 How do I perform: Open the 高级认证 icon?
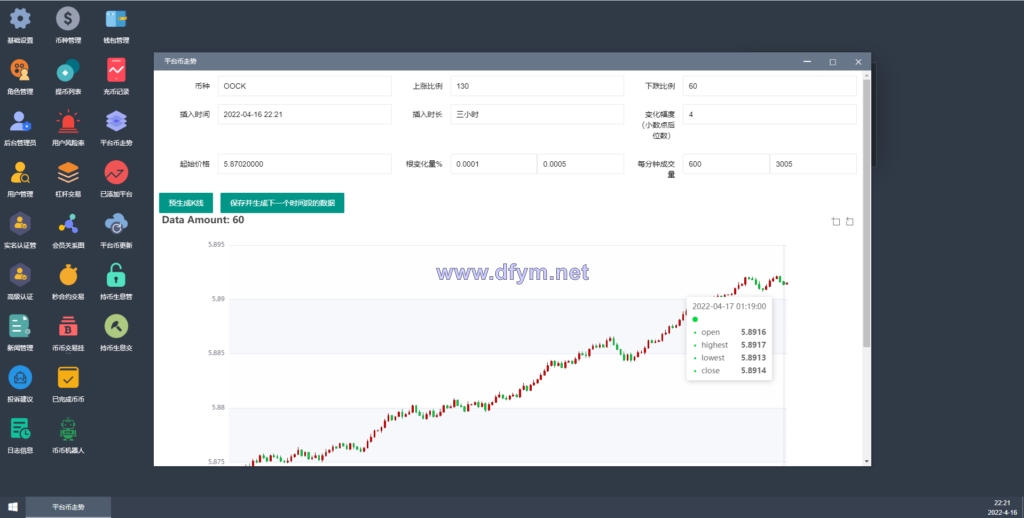[x=20, y=275]
